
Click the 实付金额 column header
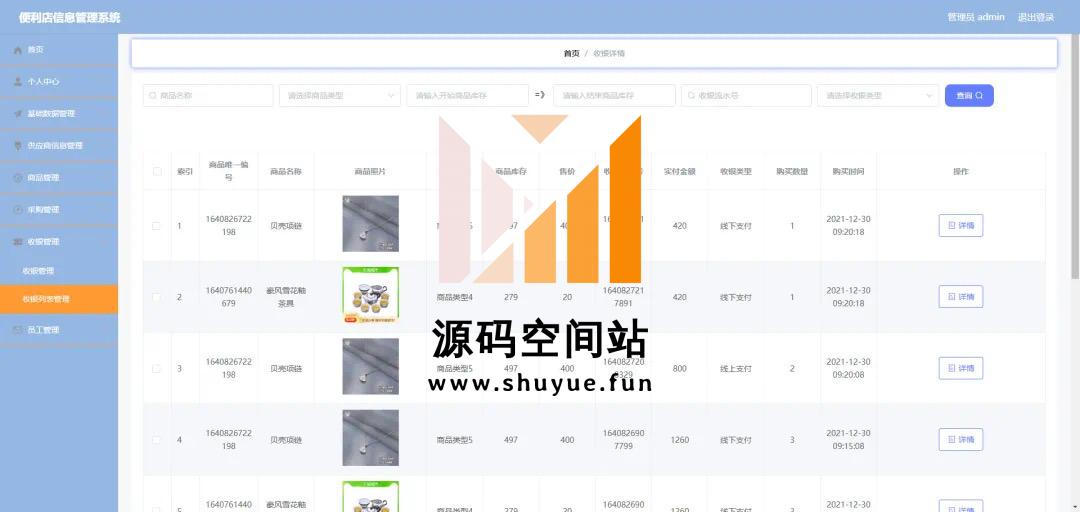[x=680, y=172]
